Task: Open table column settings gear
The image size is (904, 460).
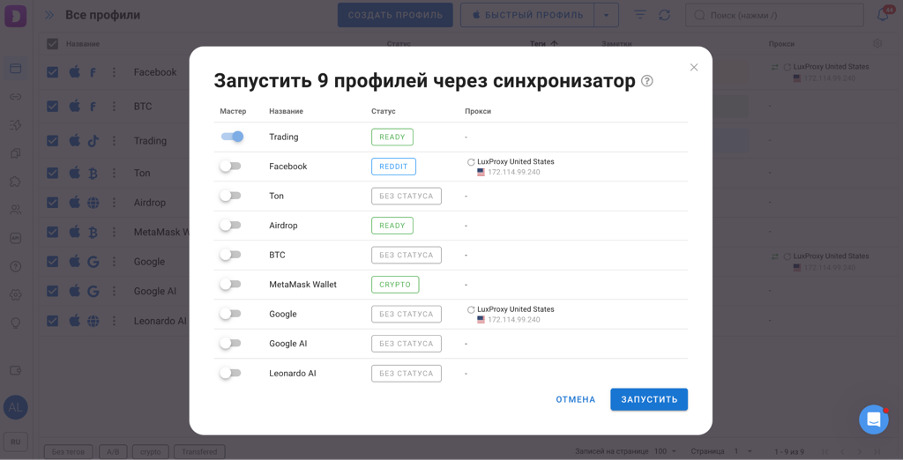Action: click(x=877, y=44)
